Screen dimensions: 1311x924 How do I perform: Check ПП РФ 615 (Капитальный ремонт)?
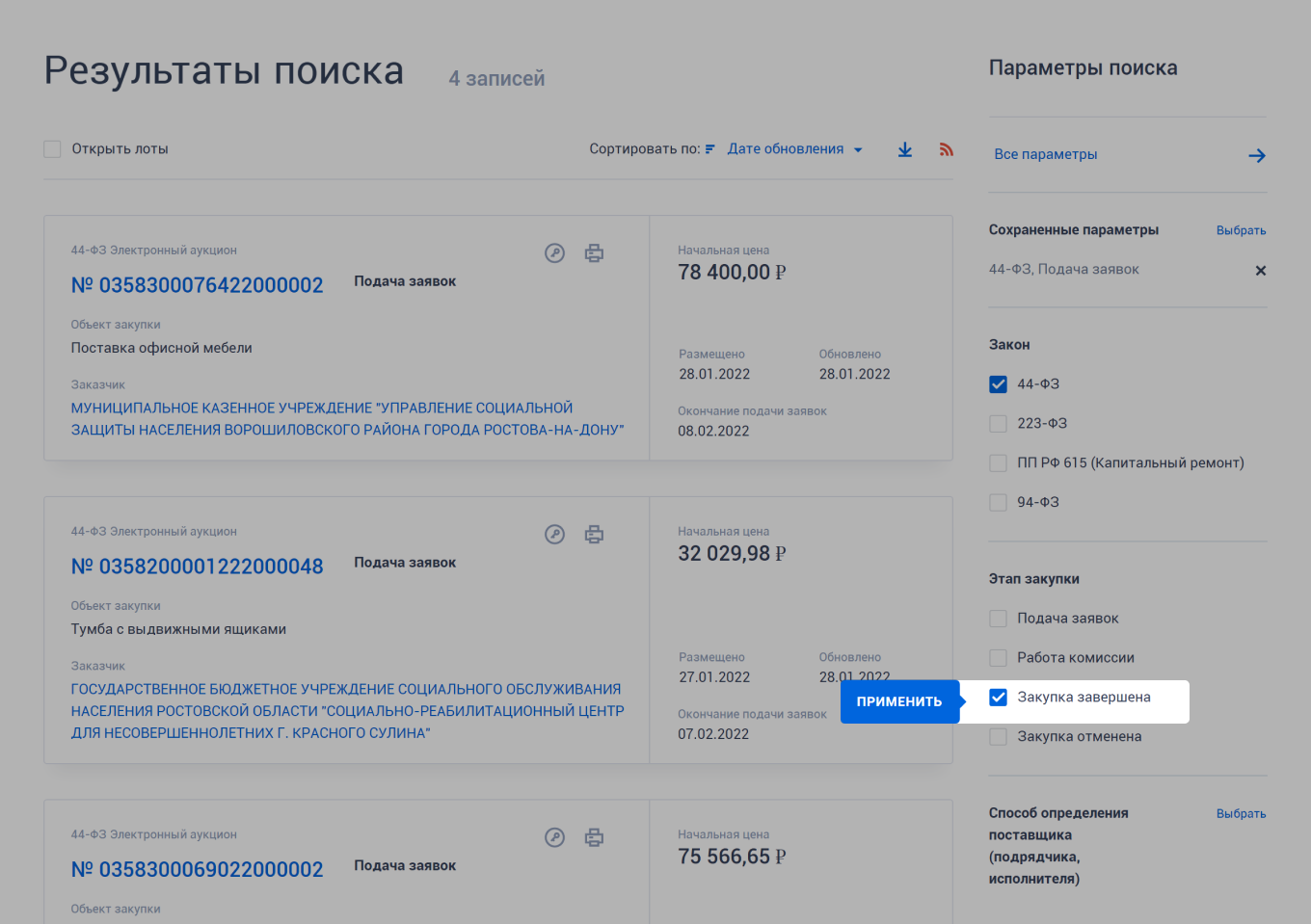pos(999,463)
